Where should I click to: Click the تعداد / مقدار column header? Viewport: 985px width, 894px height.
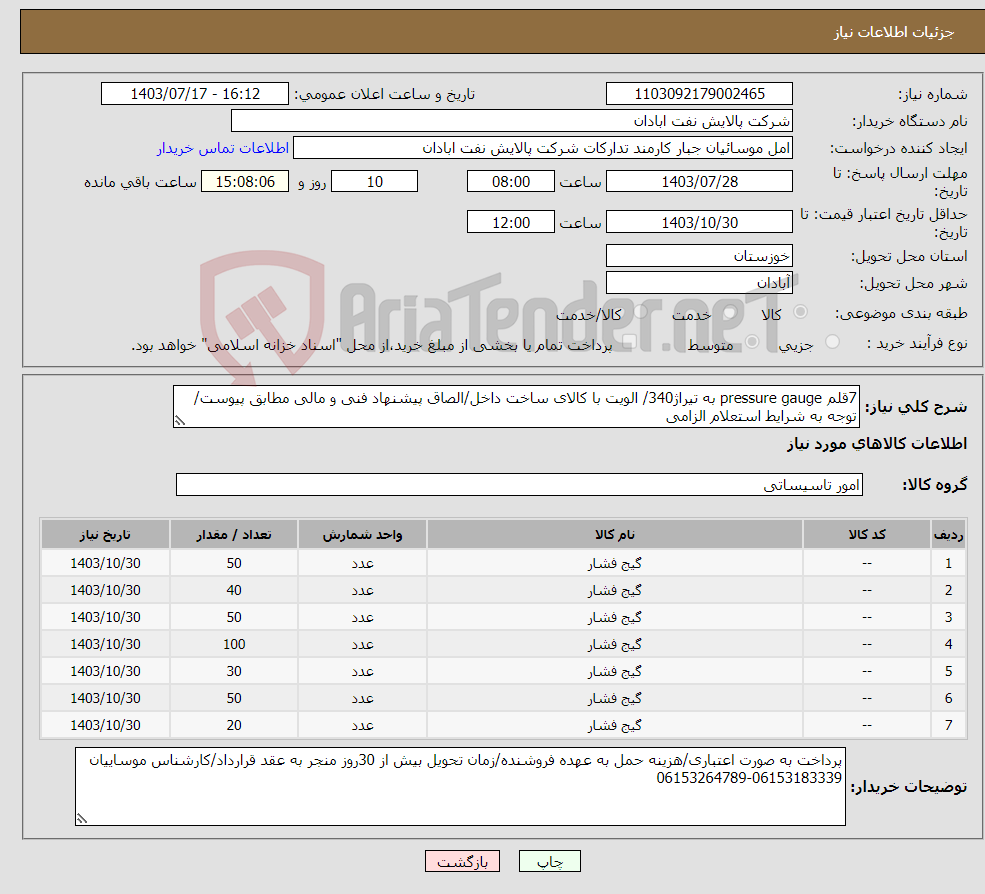(x=234, y=535)
